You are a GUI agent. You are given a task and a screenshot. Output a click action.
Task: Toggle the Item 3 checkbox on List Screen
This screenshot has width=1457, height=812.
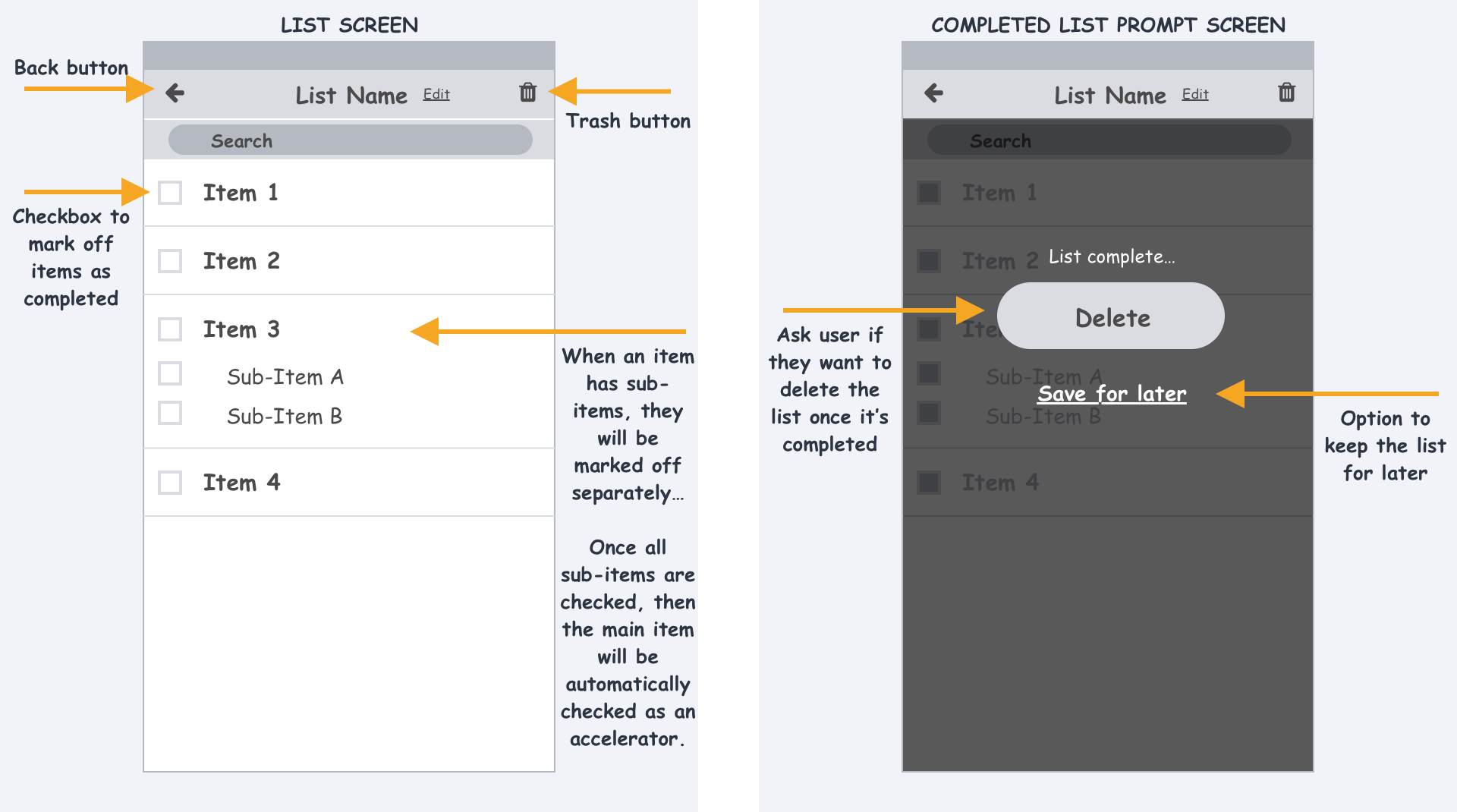170,329
